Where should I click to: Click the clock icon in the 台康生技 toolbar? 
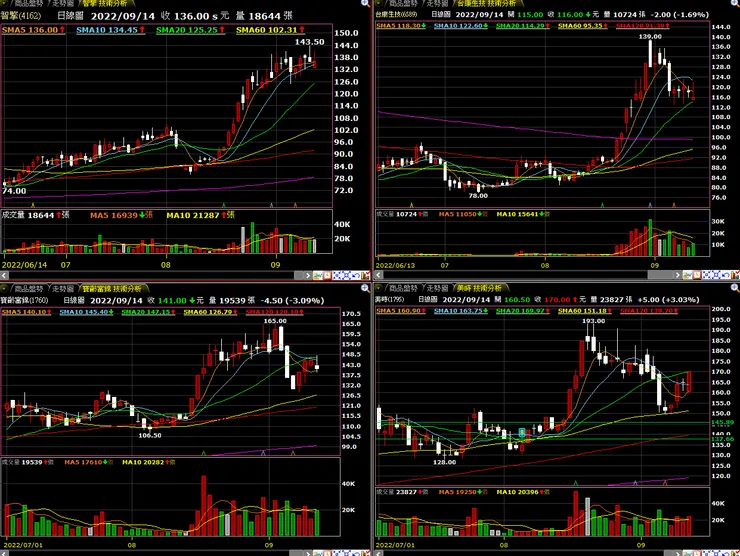tap(697, 275)
